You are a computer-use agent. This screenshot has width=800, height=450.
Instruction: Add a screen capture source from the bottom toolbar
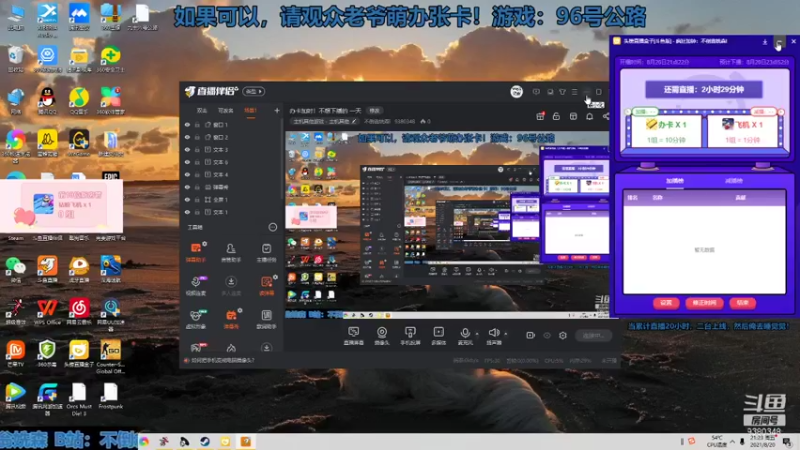click(353, 336)
